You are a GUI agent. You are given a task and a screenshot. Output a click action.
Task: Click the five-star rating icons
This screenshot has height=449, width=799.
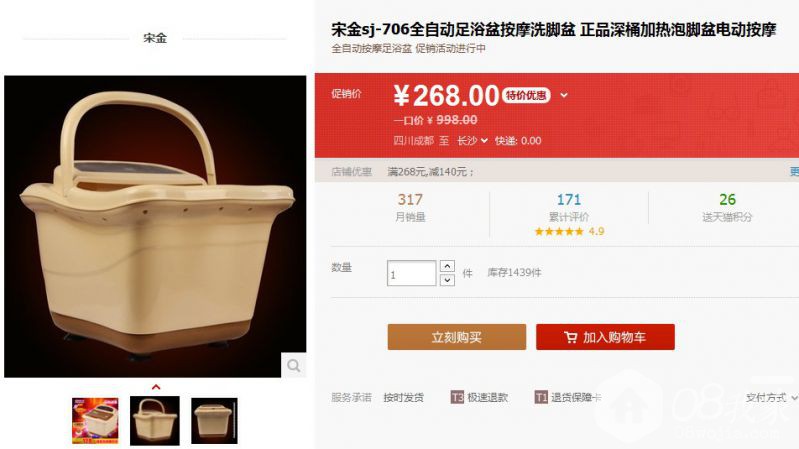click(x=559, y=231)
